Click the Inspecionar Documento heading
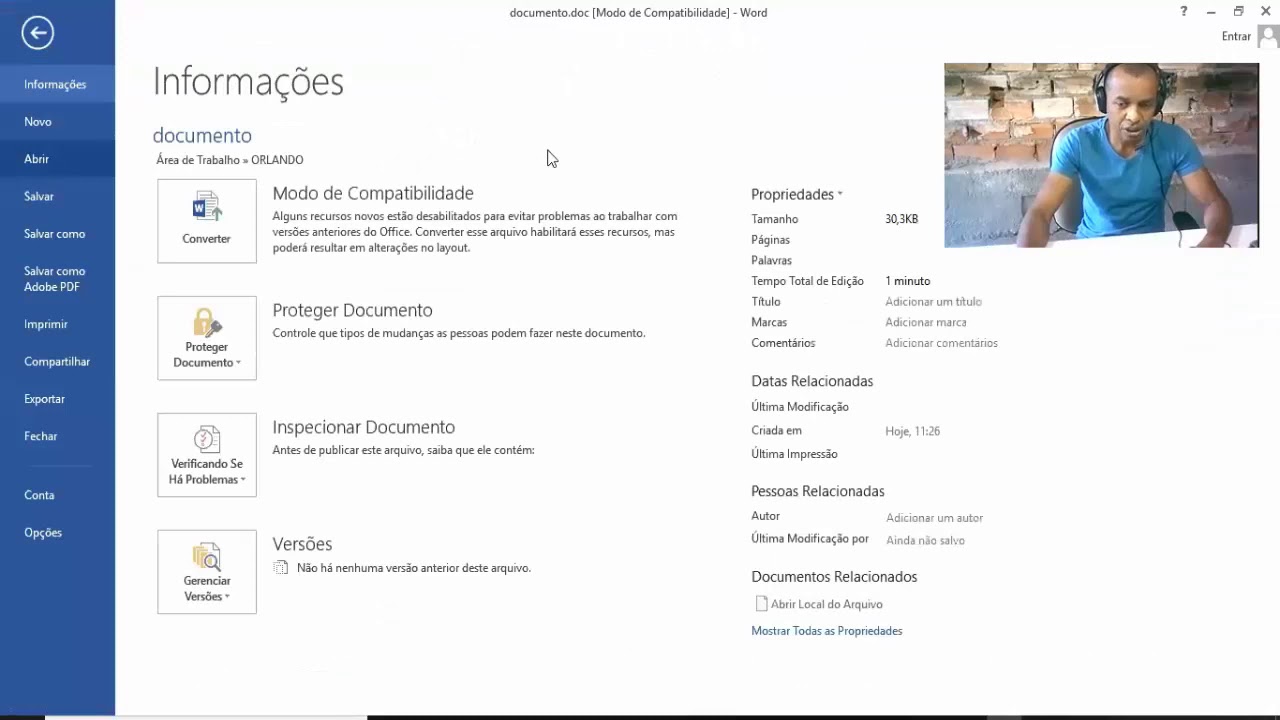This screenshot has width=1280, height=720. [x=363, y=427]
